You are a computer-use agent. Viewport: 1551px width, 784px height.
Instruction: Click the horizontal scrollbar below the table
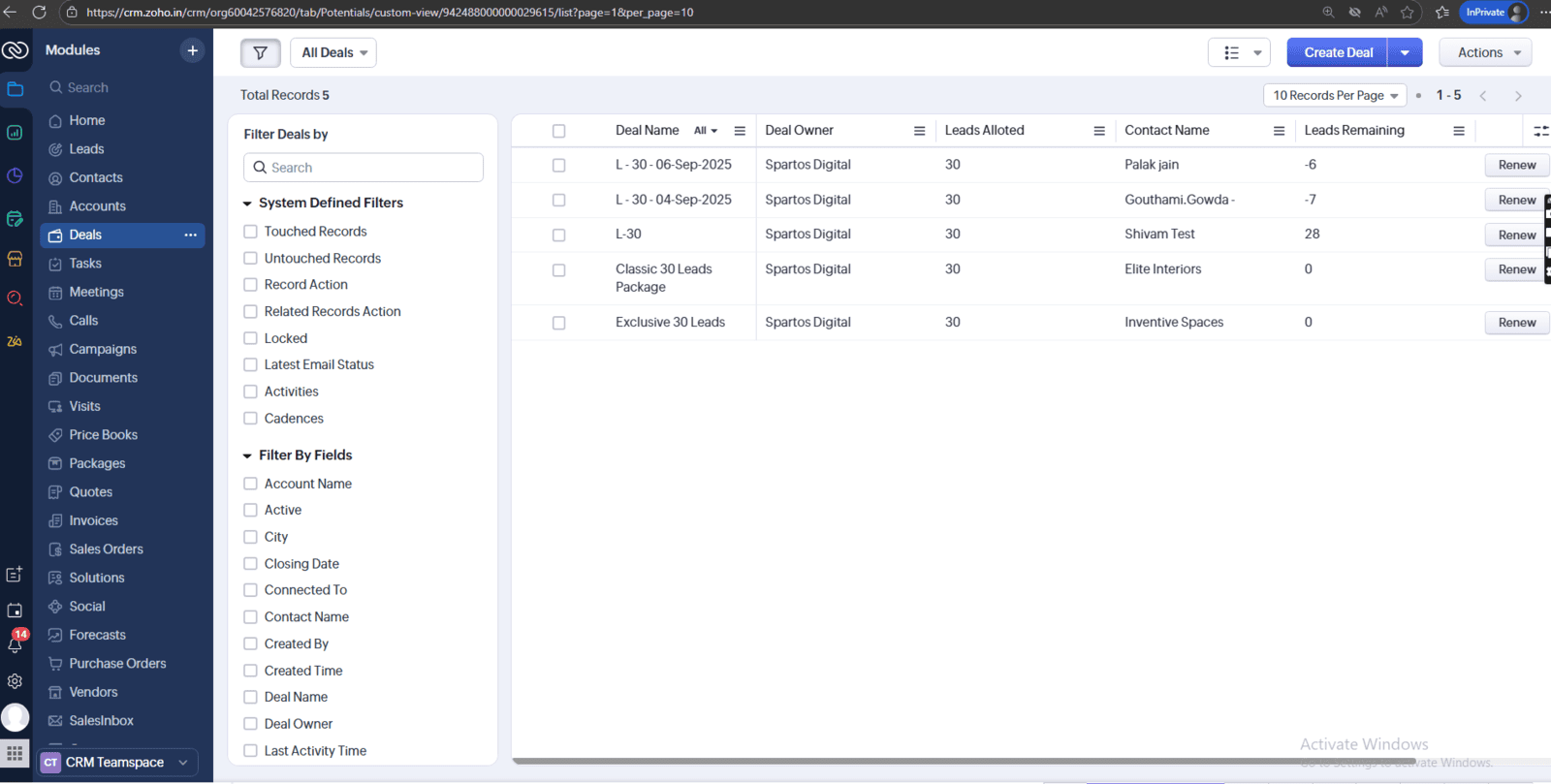coord(969,761)
